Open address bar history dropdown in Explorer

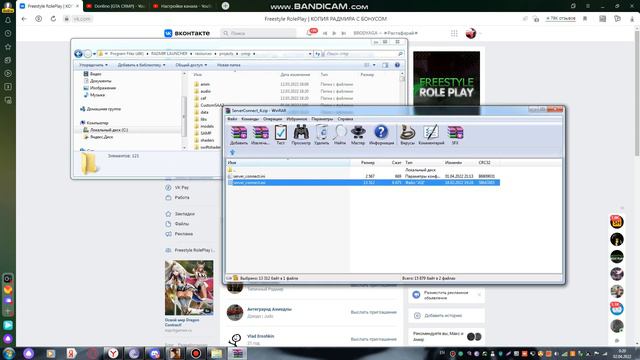310,54
